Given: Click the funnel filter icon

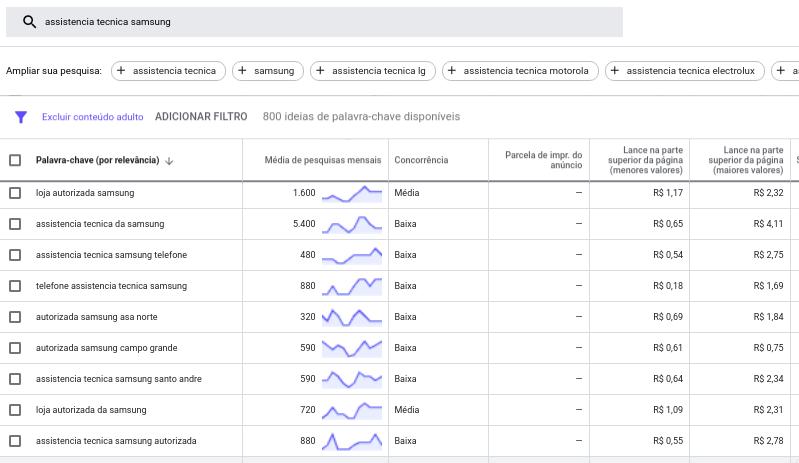Looking at the screenshot, I should [21, 117].
